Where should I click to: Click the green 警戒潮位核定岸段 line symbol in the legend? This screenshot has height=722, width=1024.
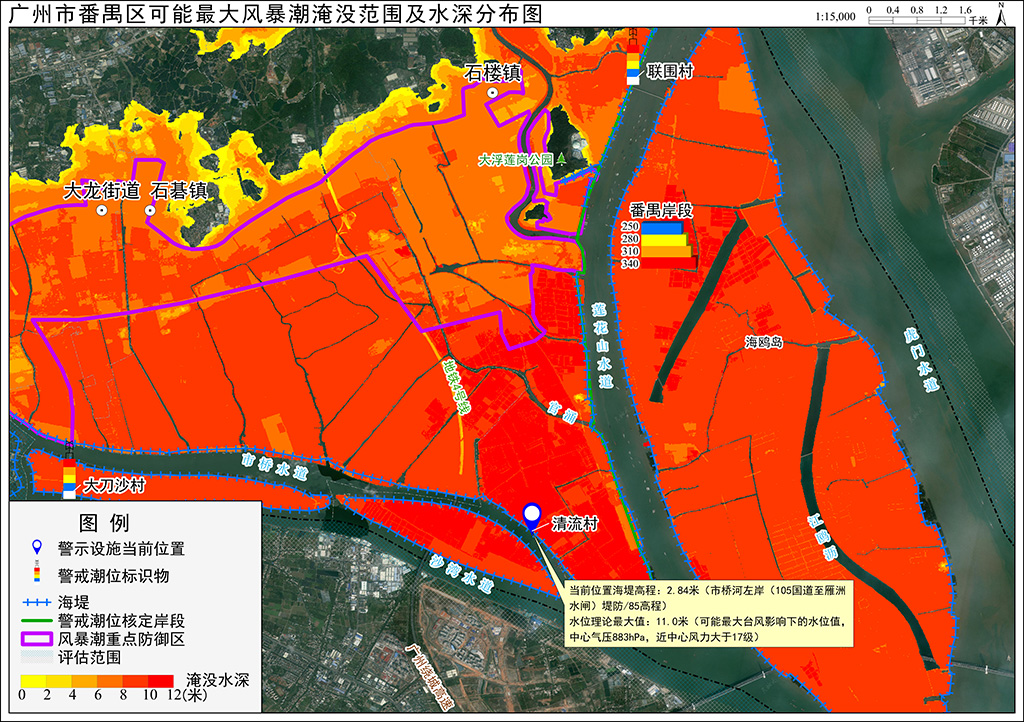point(37,620)
